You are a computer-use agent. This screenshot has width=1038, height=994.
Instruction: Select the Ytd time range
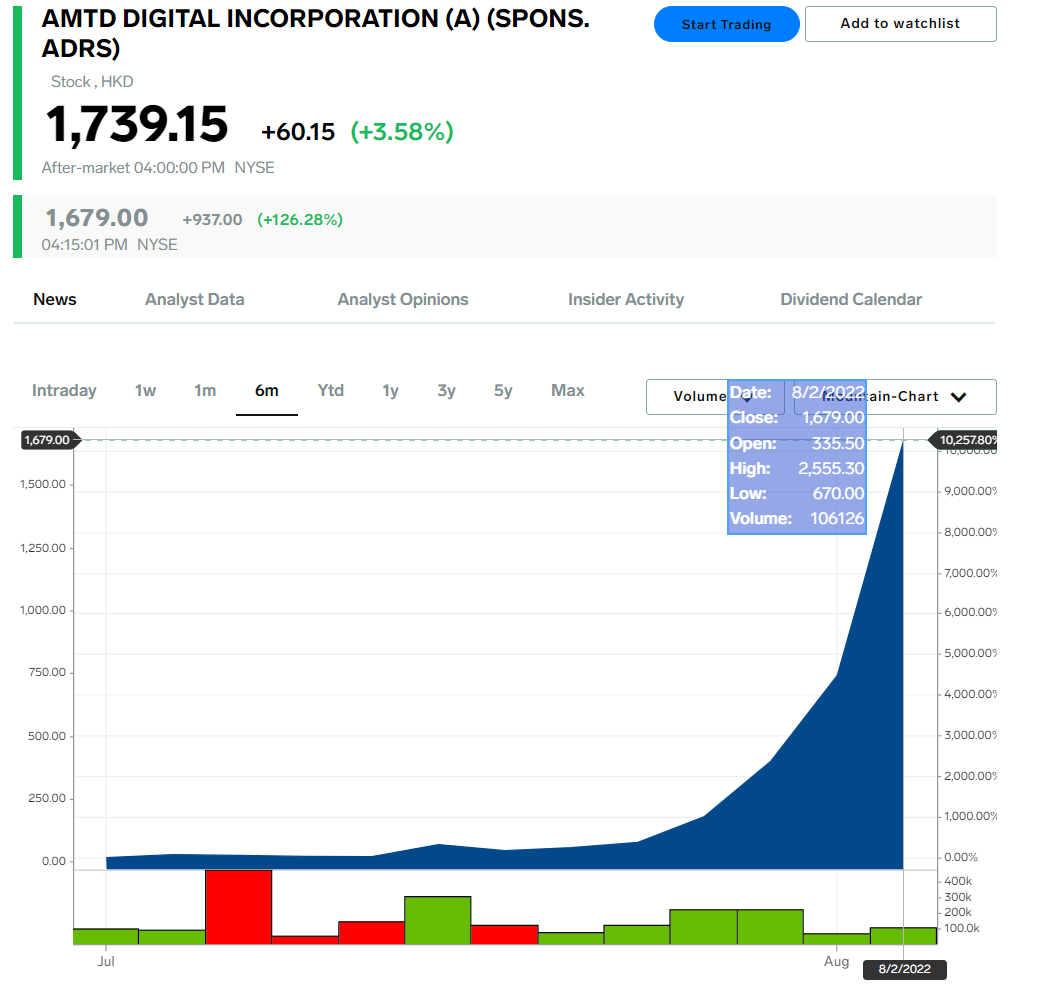331,390
